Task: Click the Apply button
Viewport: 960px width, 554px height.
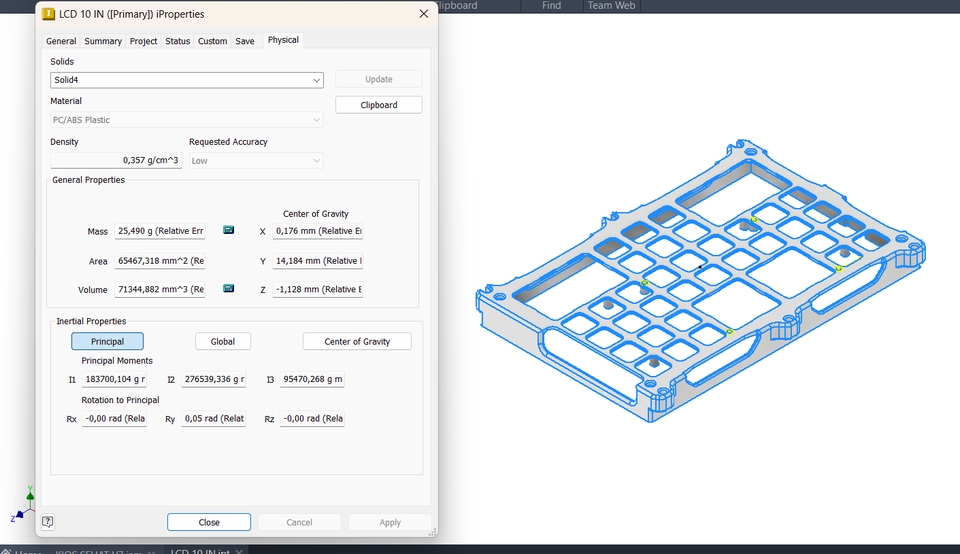Action: [390, 522]
